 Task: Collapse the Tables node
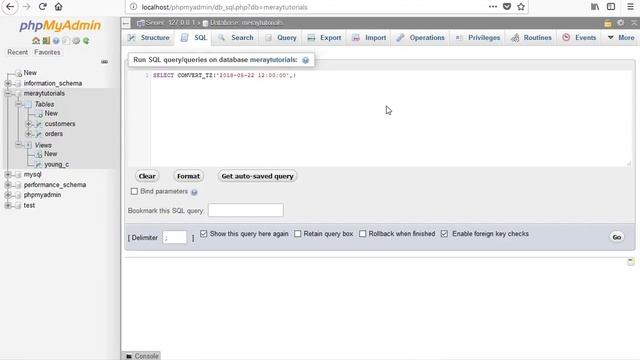18,104
